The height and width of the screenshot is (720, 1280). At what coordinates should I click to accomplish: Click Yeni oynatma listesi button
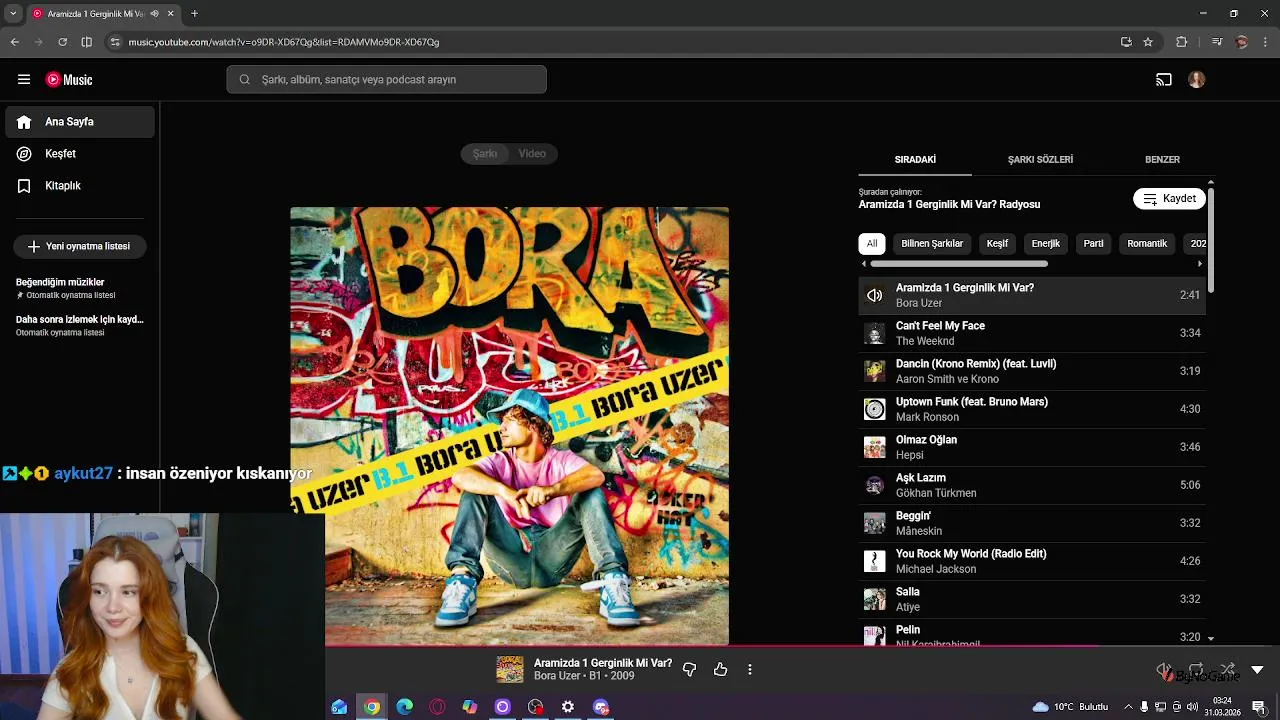coord(80,246)
